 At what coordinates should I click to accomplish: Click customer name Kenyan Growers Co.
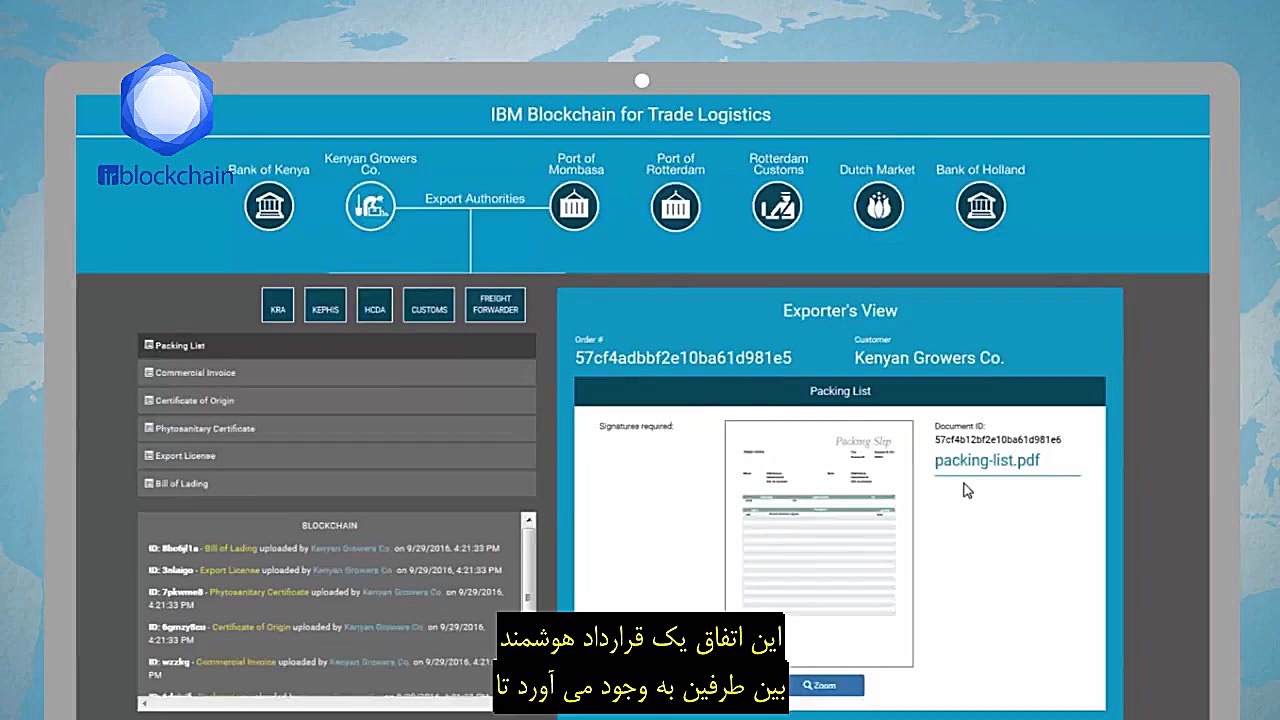coord(929,358)
